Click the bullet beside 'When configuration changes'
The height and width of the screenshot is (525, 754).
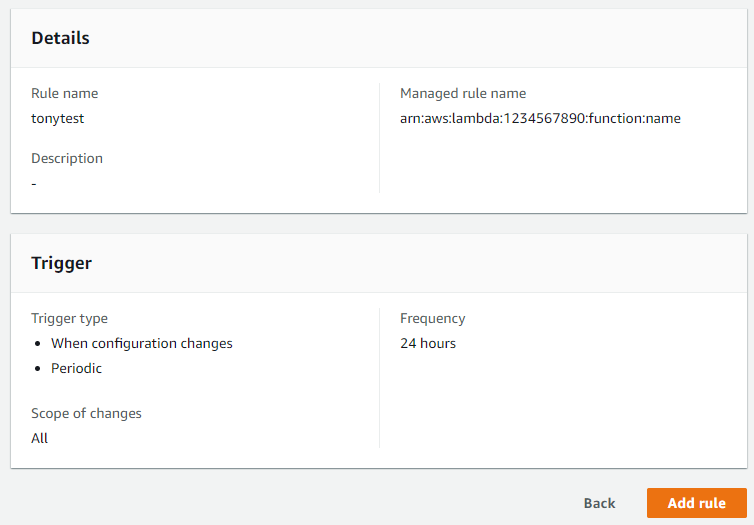(38, 344)
